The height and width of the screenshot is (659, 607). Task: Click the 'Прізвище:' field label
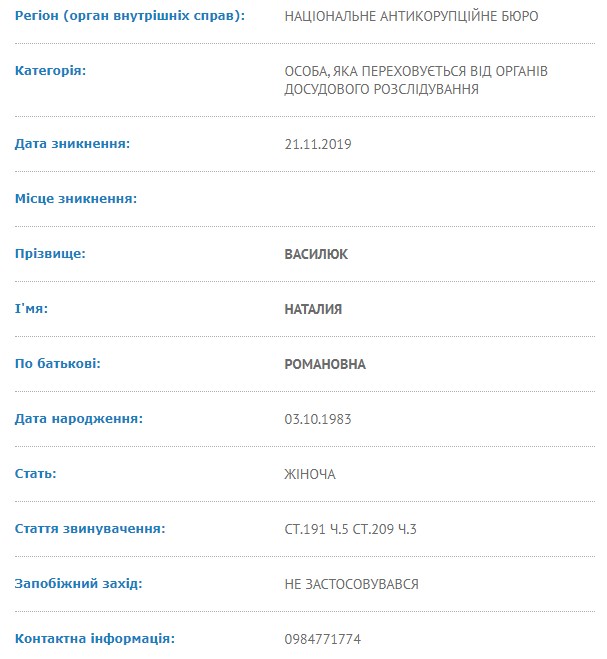point(50,254)
